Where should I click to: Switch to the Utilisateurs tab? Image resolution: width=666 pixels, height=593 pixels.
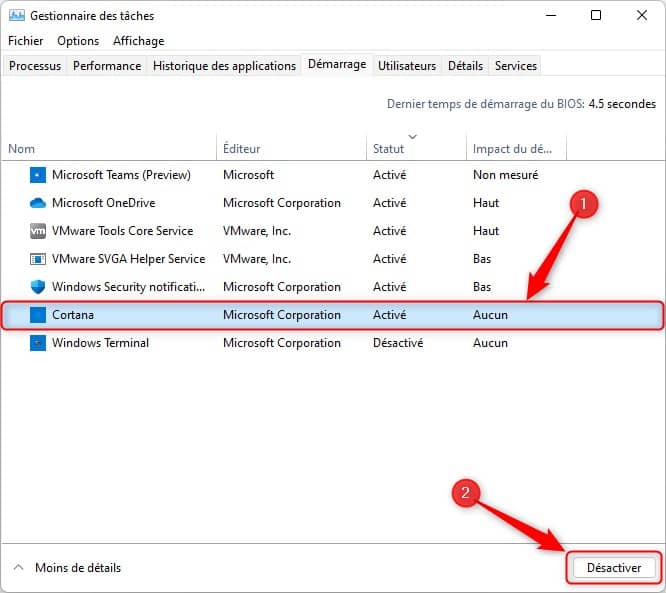coord(407,66)
